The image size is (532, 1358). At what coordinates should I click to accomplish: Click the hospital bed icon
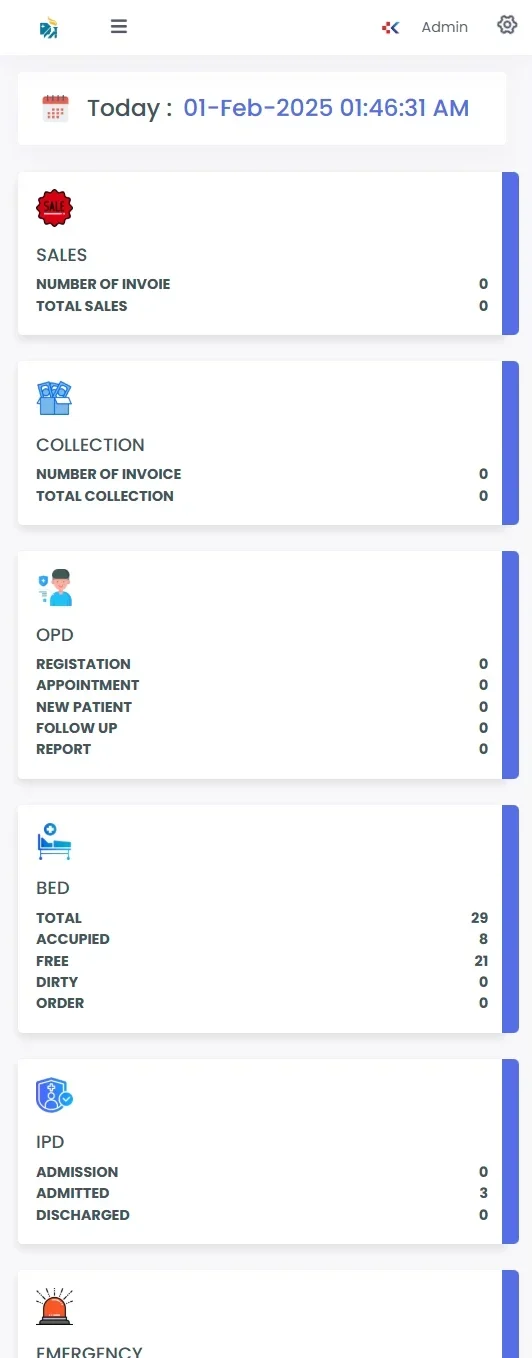click(55, 841)
